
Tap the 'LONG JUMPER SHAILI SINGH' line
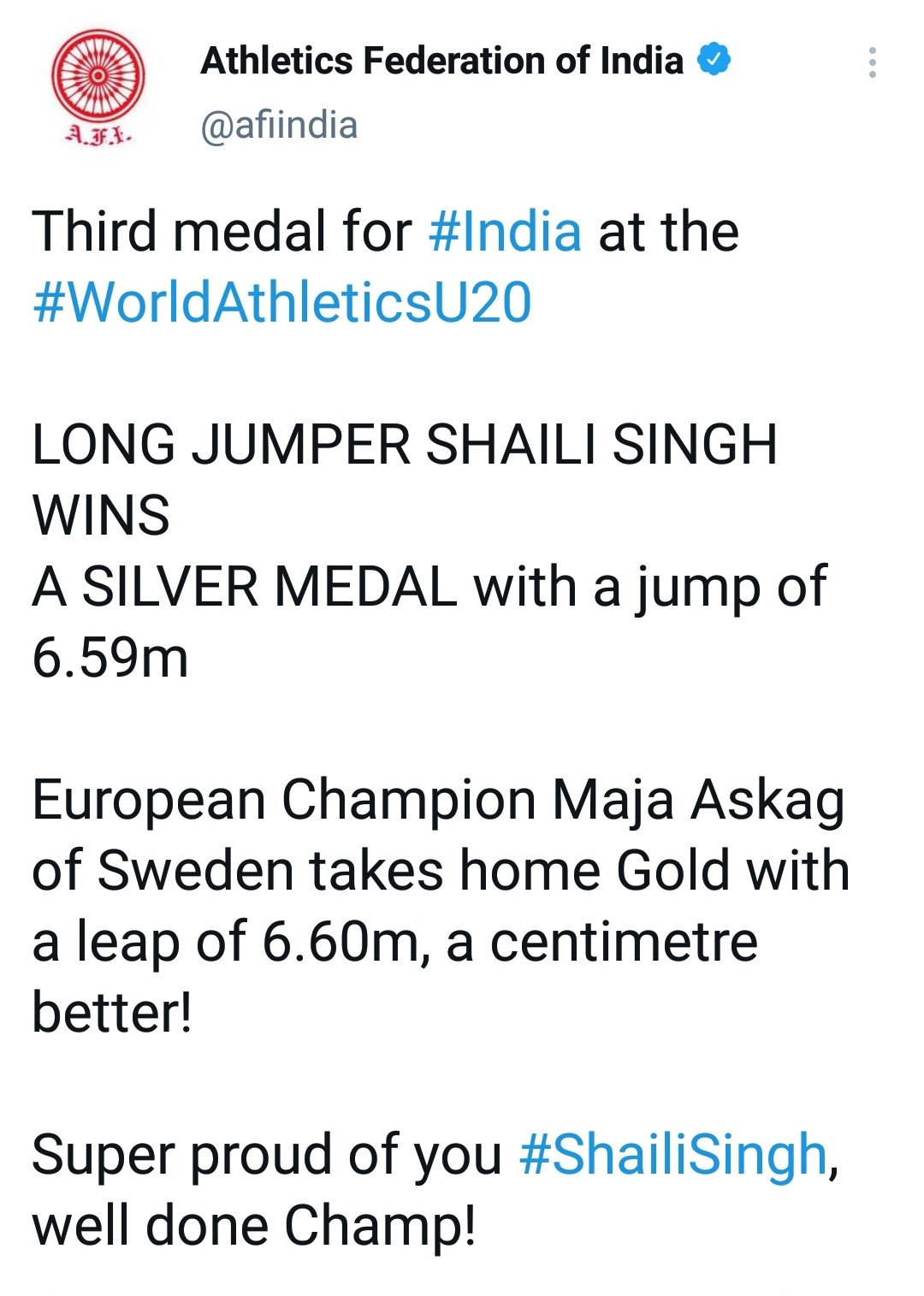click(405, 444)
